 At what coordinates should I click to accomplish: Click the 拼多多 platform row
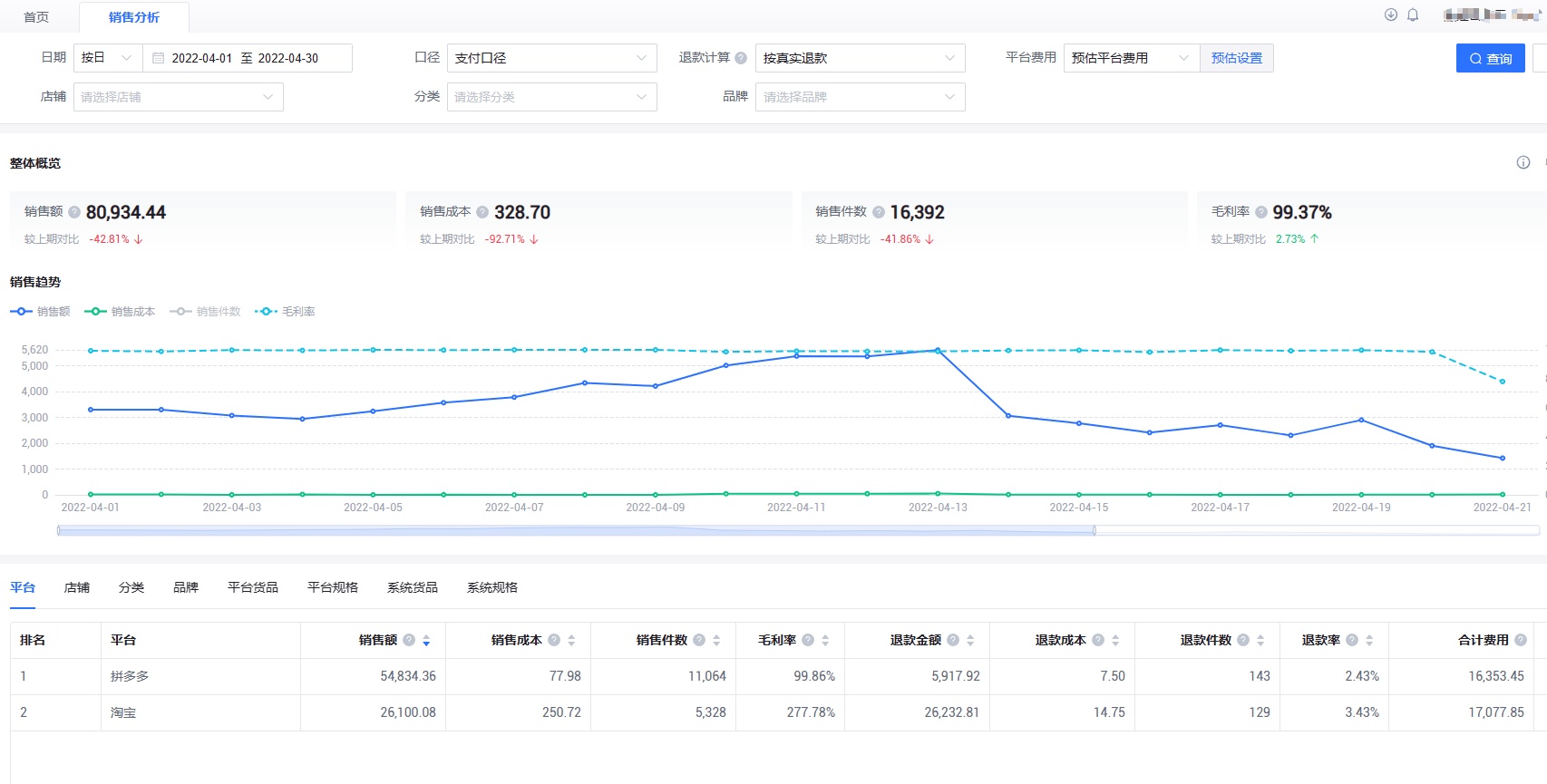[778, 676]
